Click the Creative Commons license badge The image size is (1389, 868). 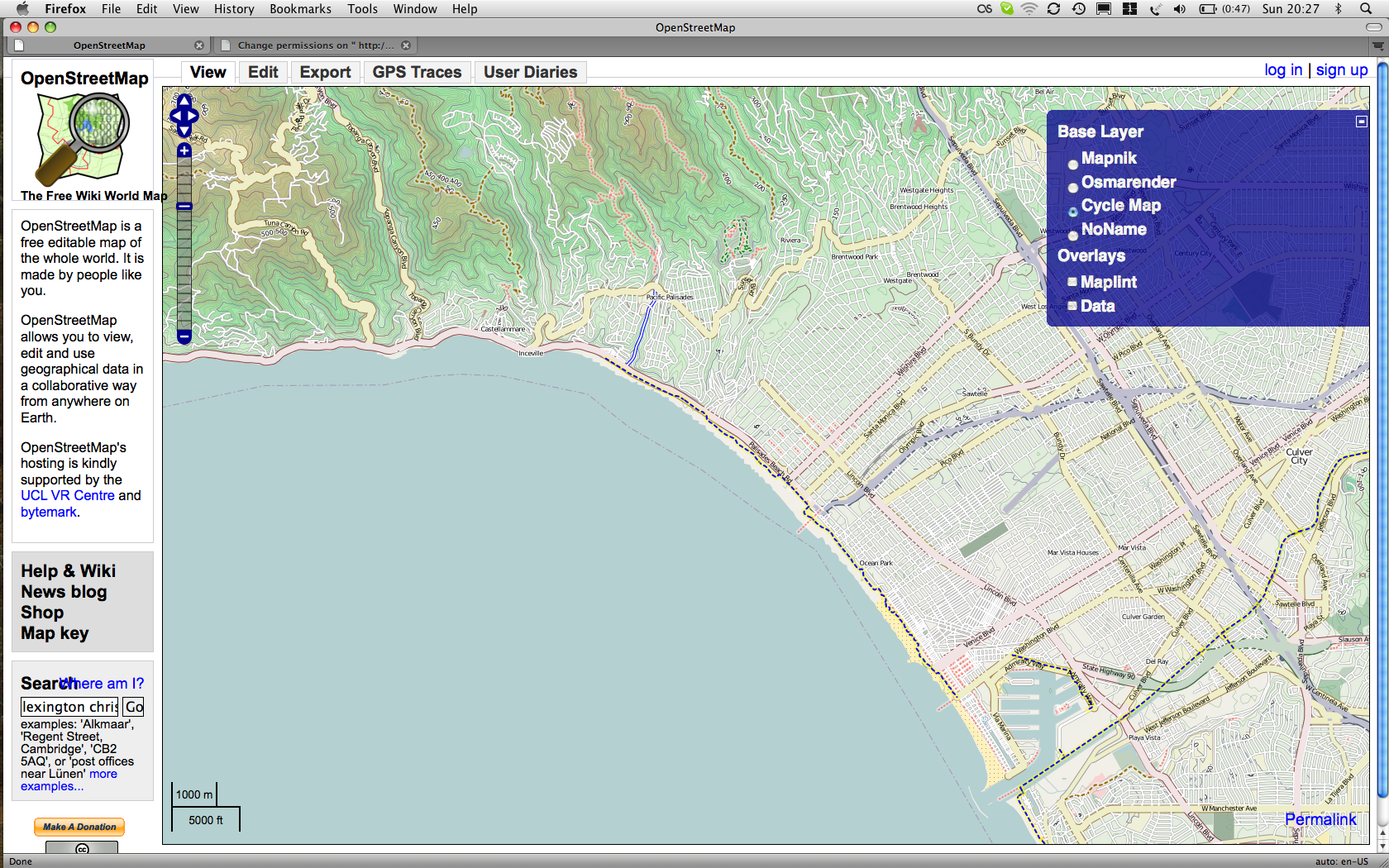click(82, 848)
